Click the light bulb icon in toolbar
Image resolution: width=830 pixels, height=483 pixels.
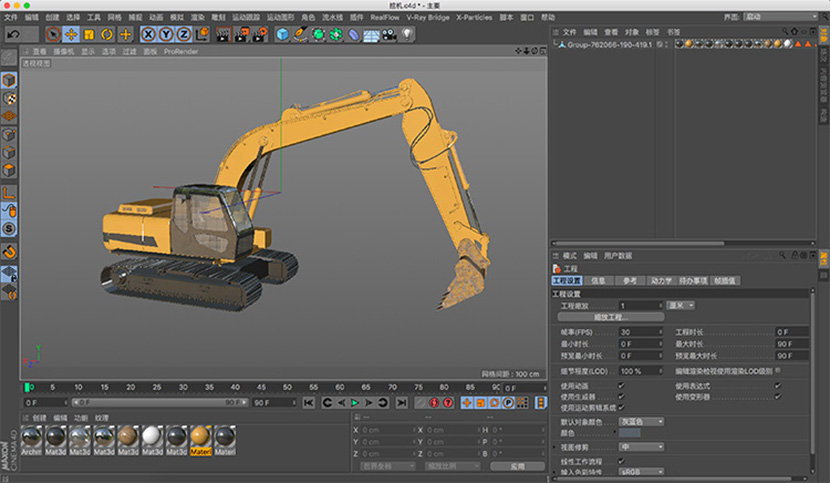pos(408,35)
